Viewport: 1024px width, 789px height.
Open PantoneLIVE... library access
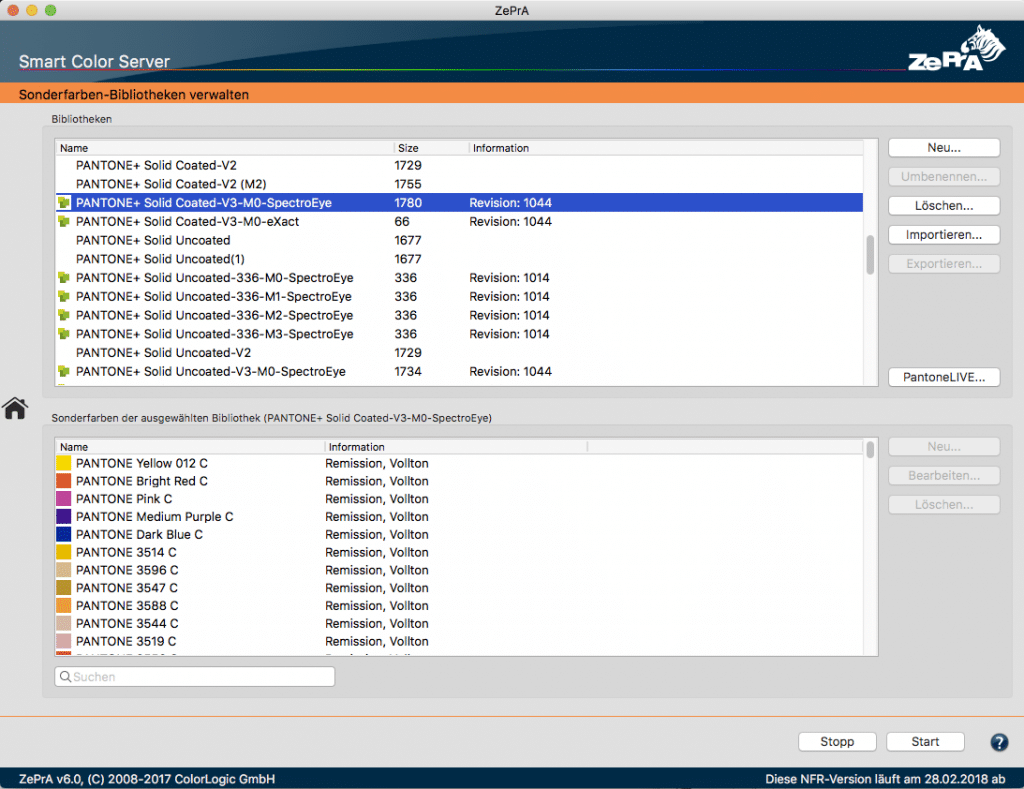(943, 377)
